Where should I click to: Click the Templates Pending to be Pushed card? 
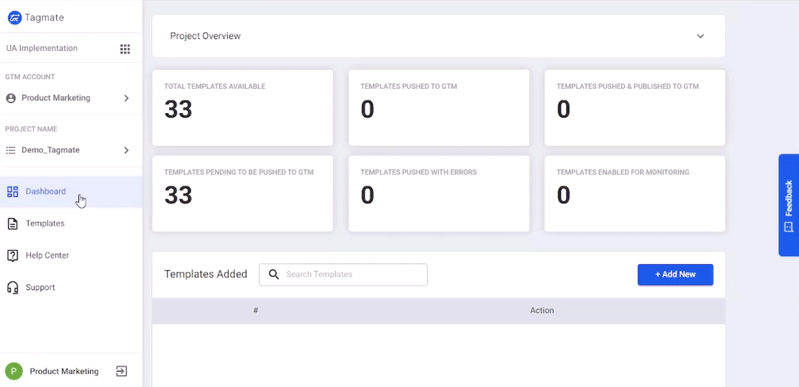pyautogui.click(x=243, y=194)
